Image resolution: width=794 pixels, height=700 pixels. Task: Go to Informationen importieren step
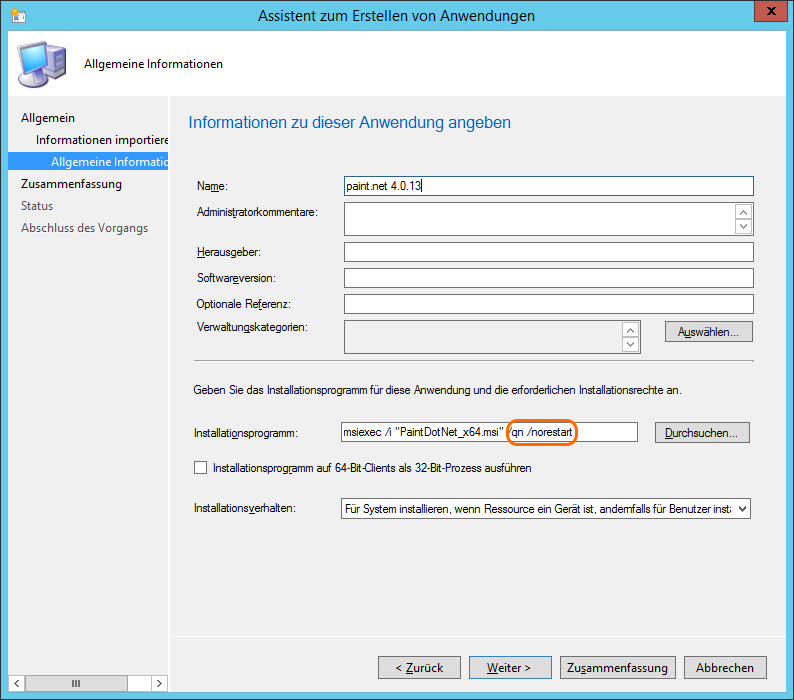click(102, 140)
